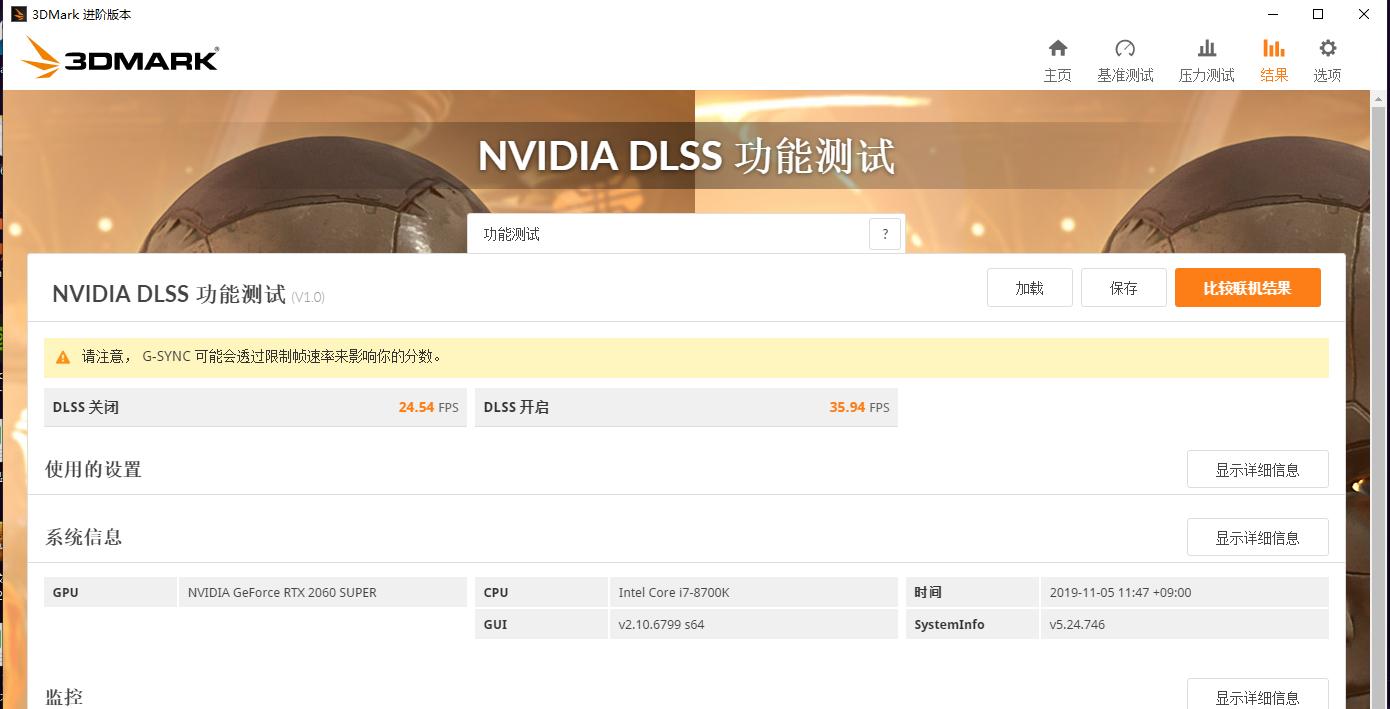The width and height of the screenshot is (1390, 709).
Task: Open the 主页 home page
Action: 1057,58
